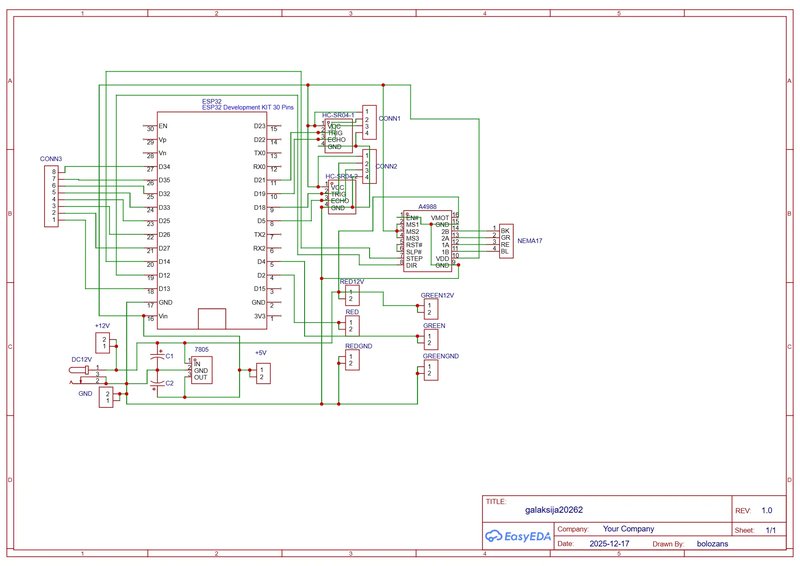Click the D19 pin on ESP32

(x=260, y=194)
